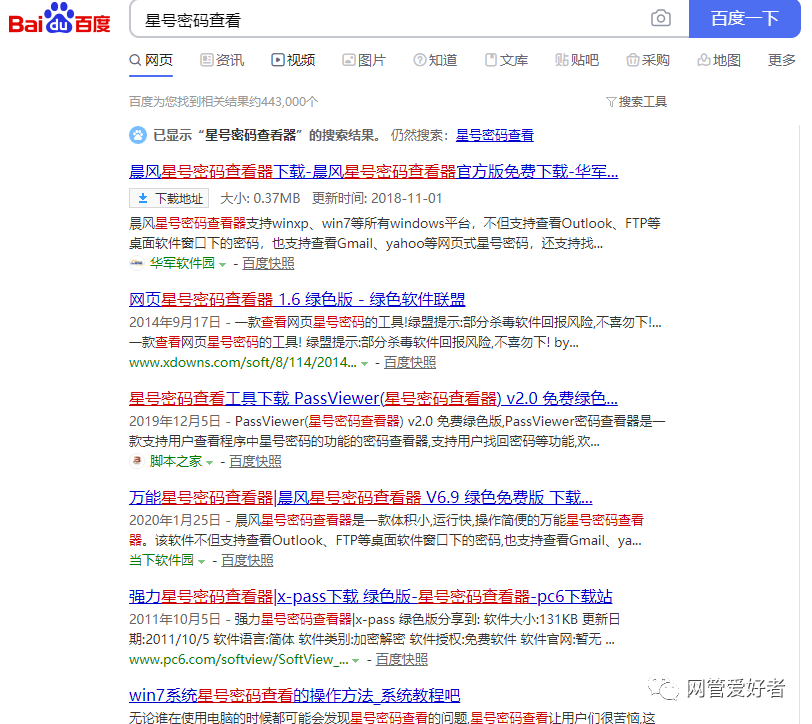Expand dropdown arrow next to 华军软件园

pos(223,265)
